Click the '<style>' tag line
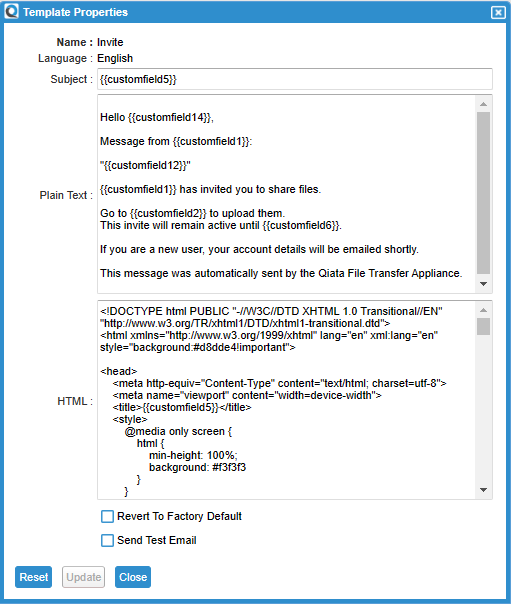This screenshot has height=604, width=511. point(130,419)
